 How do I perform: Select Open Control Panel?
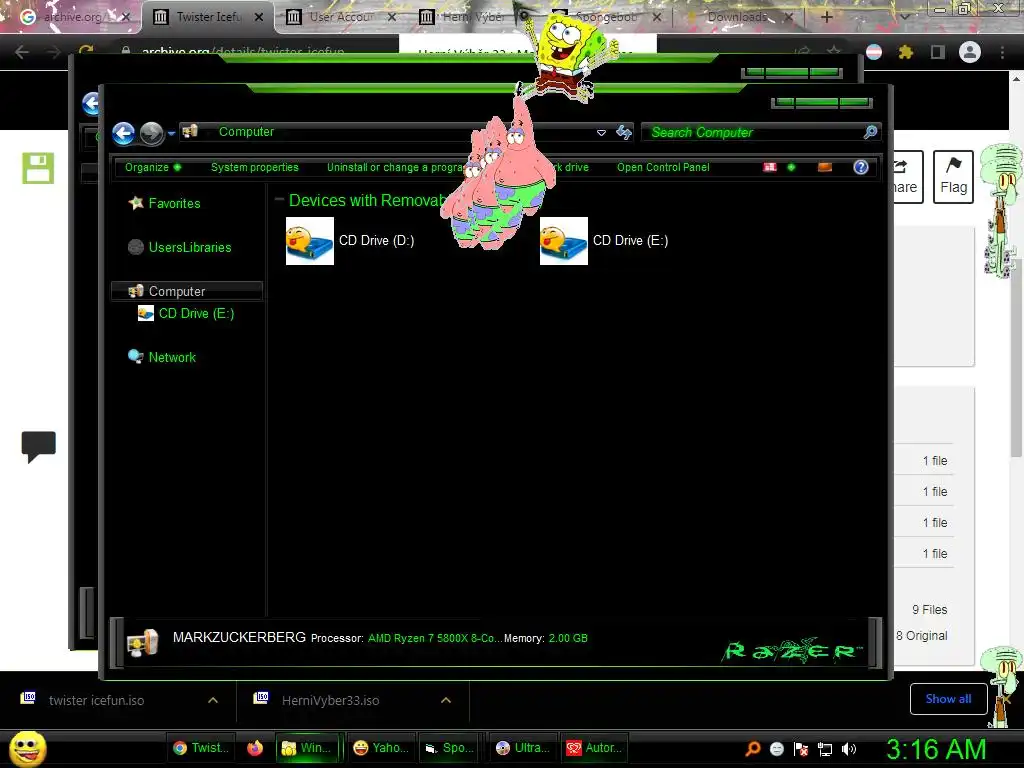663,167
